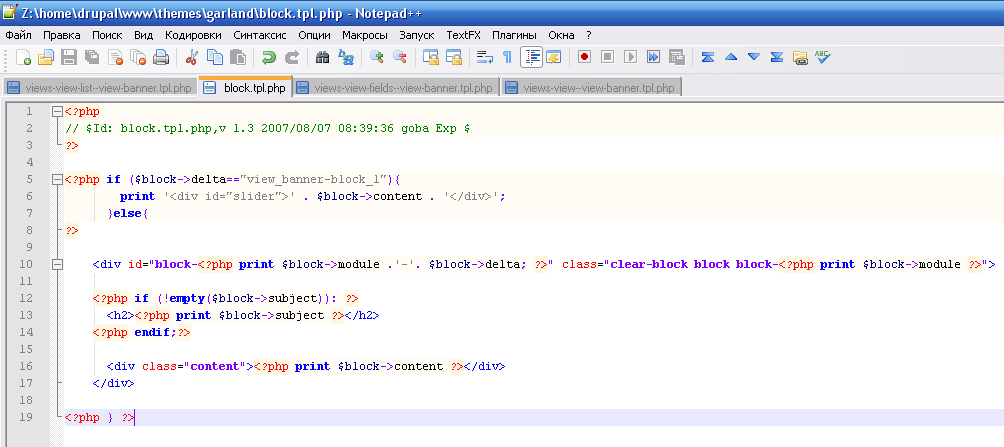The width and height of the screenshot is (1004, 447).
Task: Stop macro recording square button
Action: pyautogui.click(x=607, y=58)
